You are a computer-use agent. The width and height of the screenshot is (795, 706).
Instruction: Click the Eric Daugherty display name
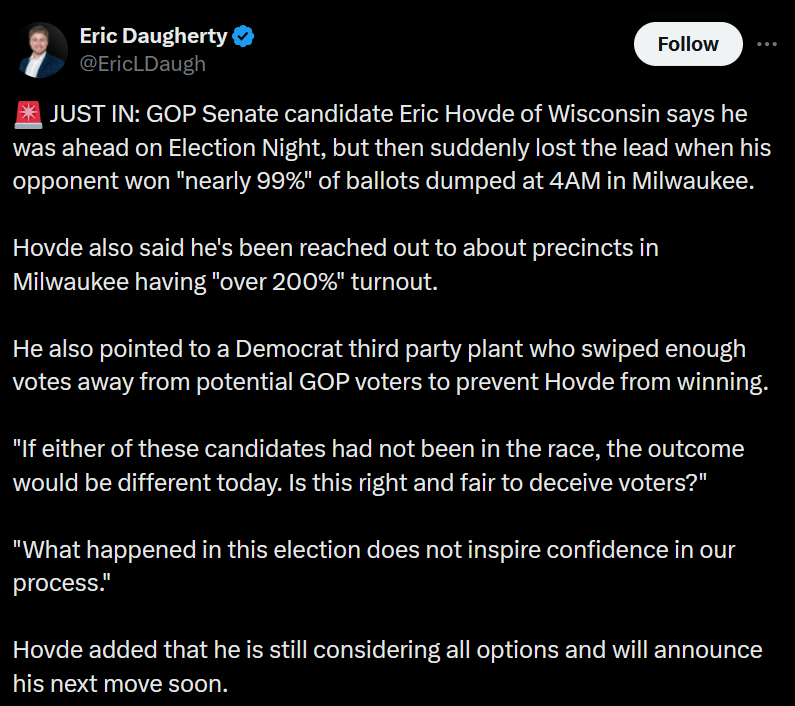pos(154,36)
